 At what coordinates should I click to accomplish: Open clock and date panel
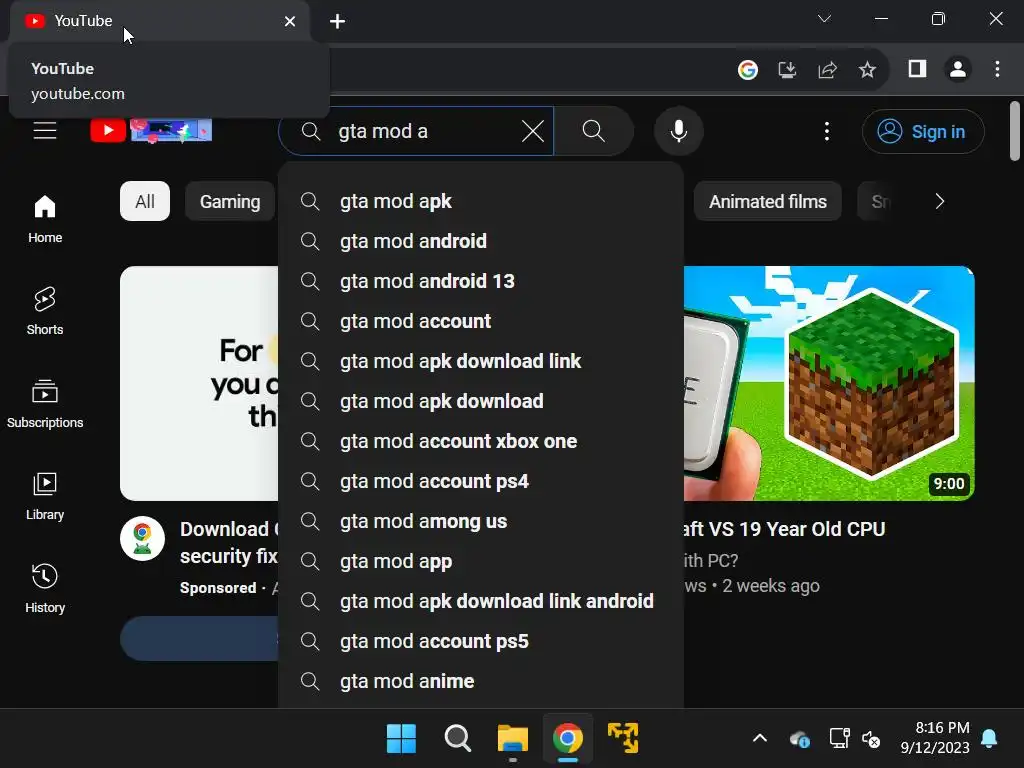pos(935,737)
